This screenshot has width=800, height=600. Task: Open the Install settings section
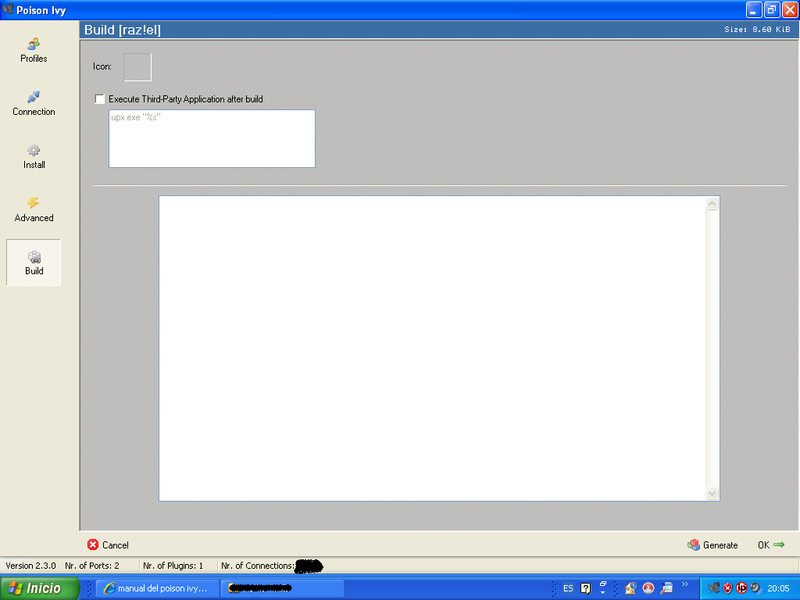click(34, 156)
